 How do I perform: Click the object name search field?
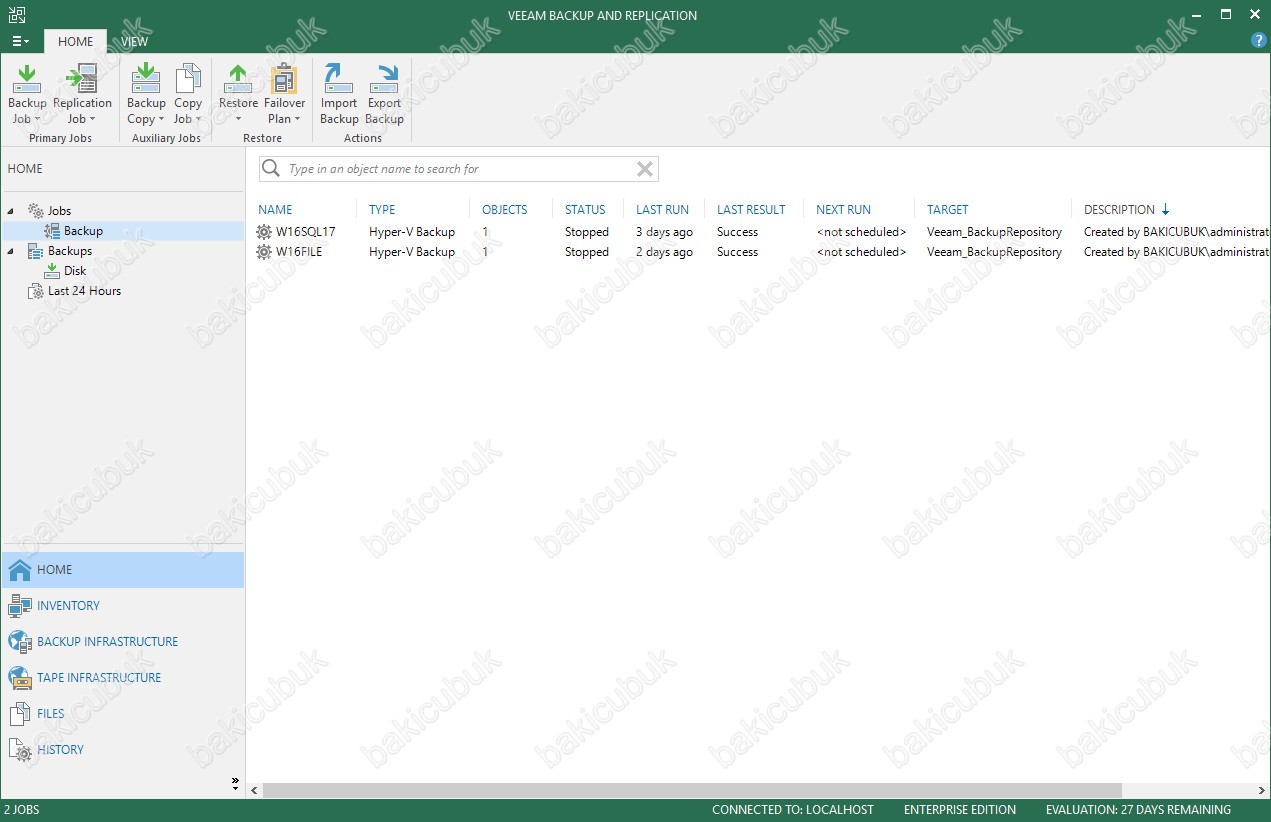458,169
